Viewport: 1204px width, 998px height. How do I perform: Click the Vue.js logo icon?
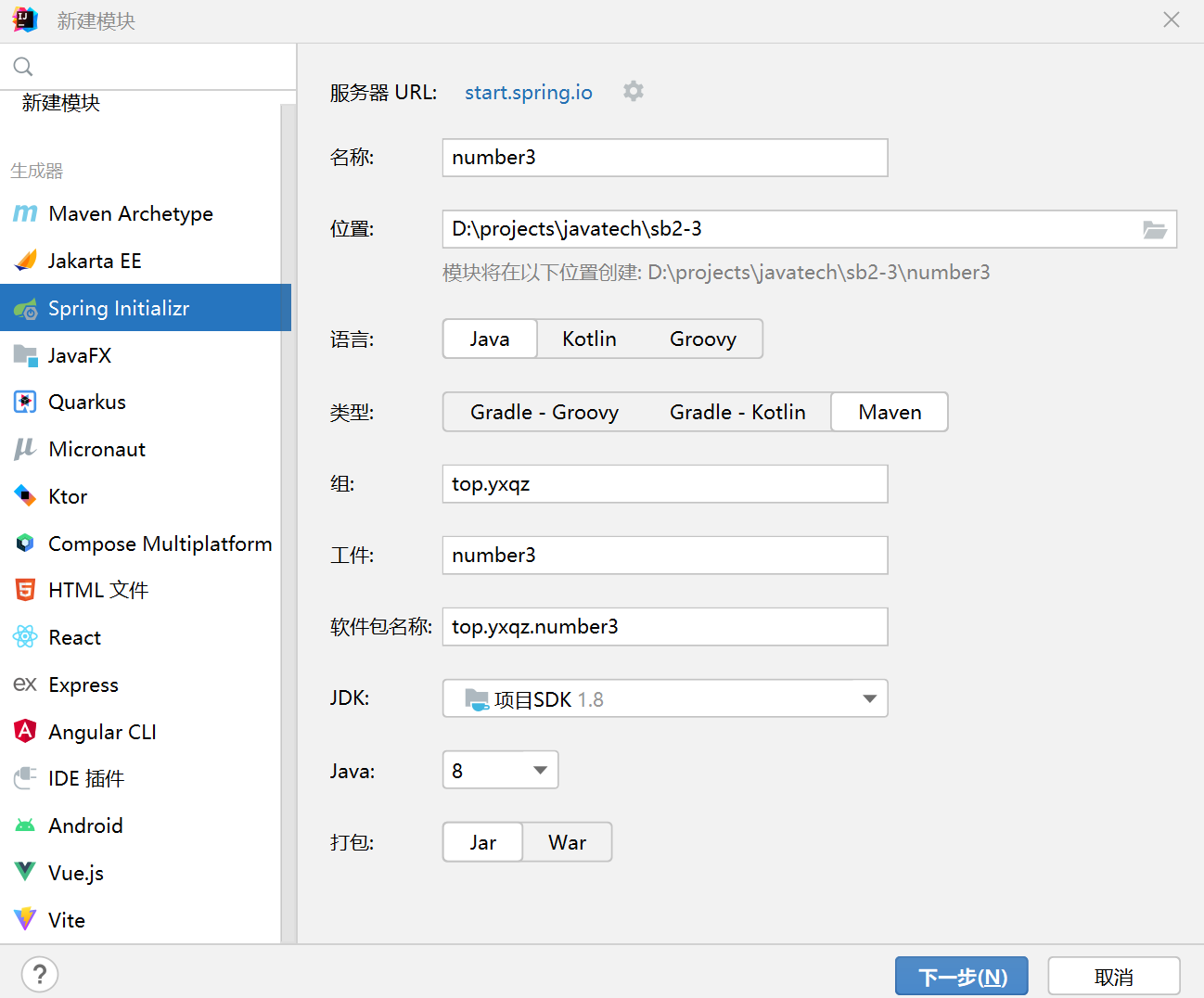pos(25,872)
